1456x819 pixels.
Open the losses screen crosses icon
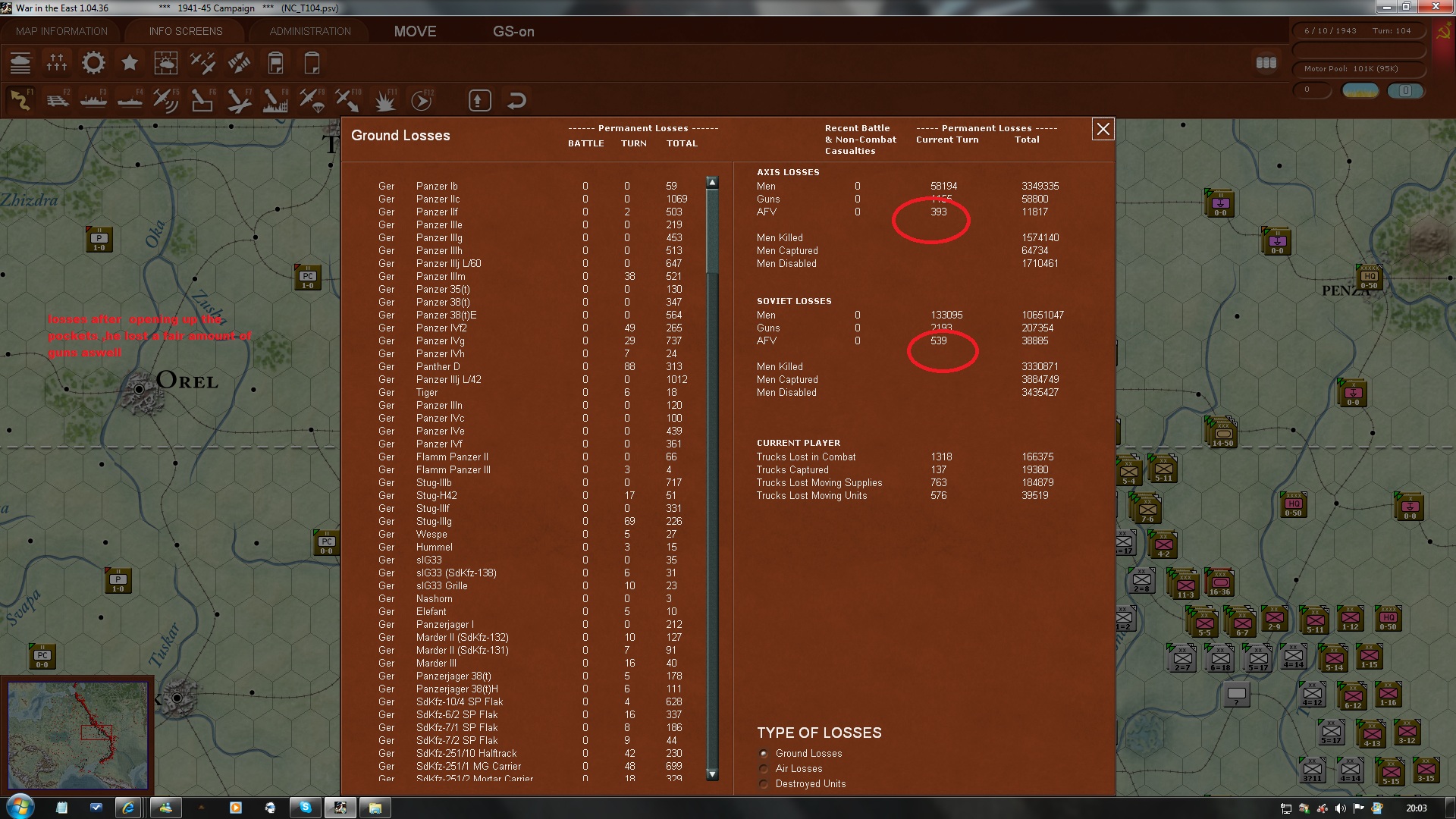[x=57, y=63]
